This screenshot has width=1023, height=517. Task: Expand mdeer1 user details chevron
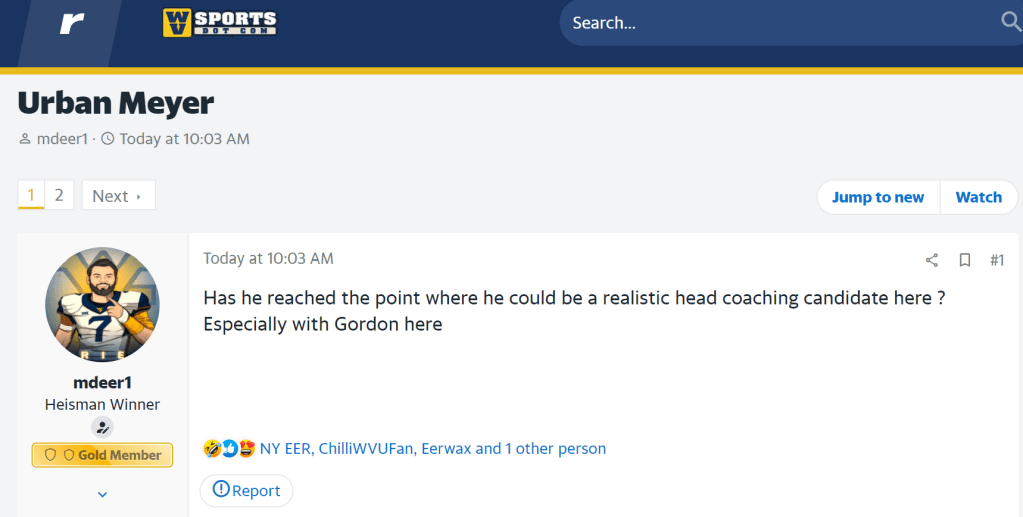[x=102, y=494]
